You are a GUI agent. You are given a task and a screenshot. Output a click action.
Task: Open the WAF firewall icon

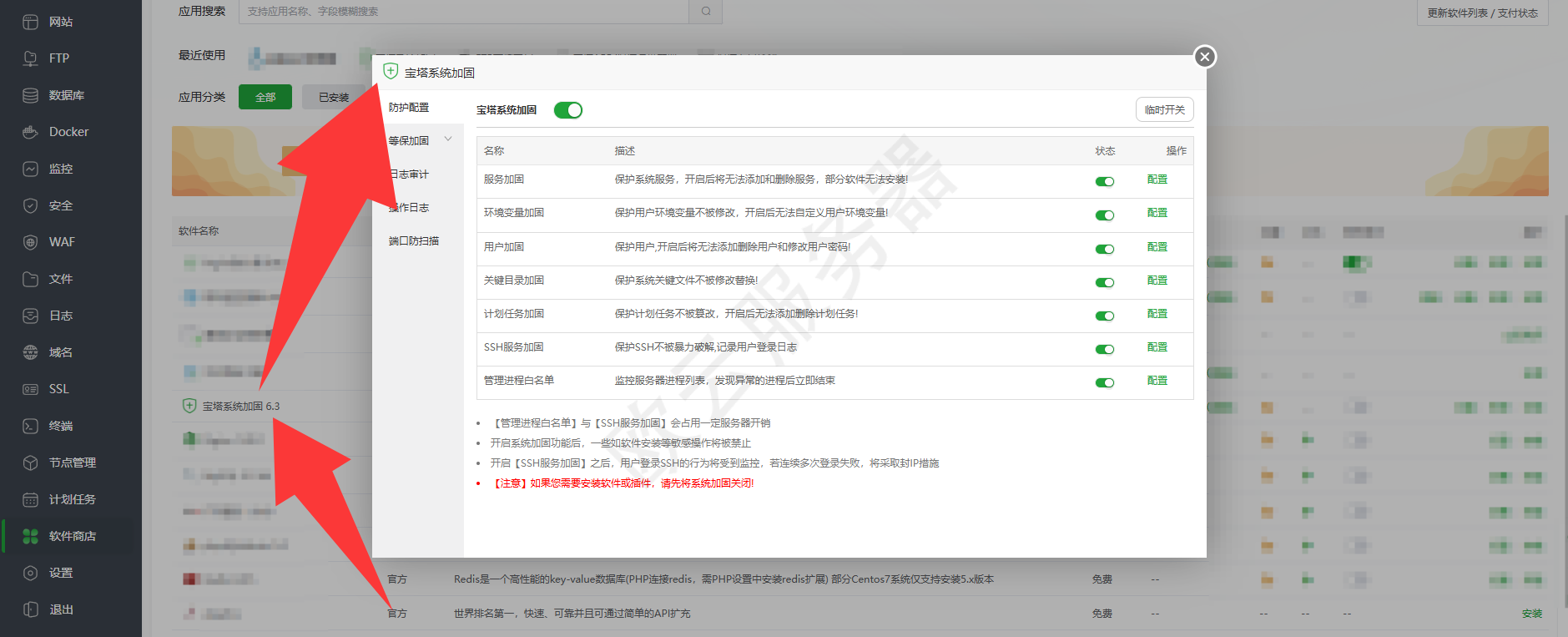pyautogui.click(x=30, y=242)
